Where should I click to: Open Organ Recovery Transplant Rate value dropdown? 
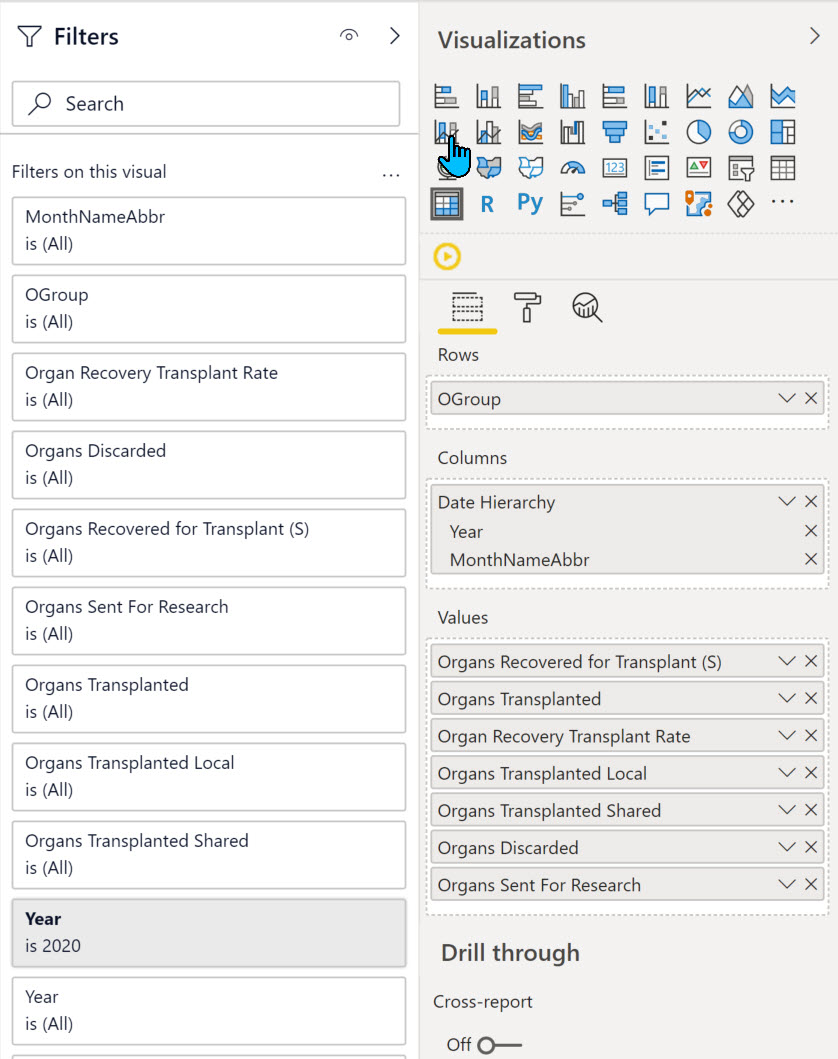click(x=787, y=735)
